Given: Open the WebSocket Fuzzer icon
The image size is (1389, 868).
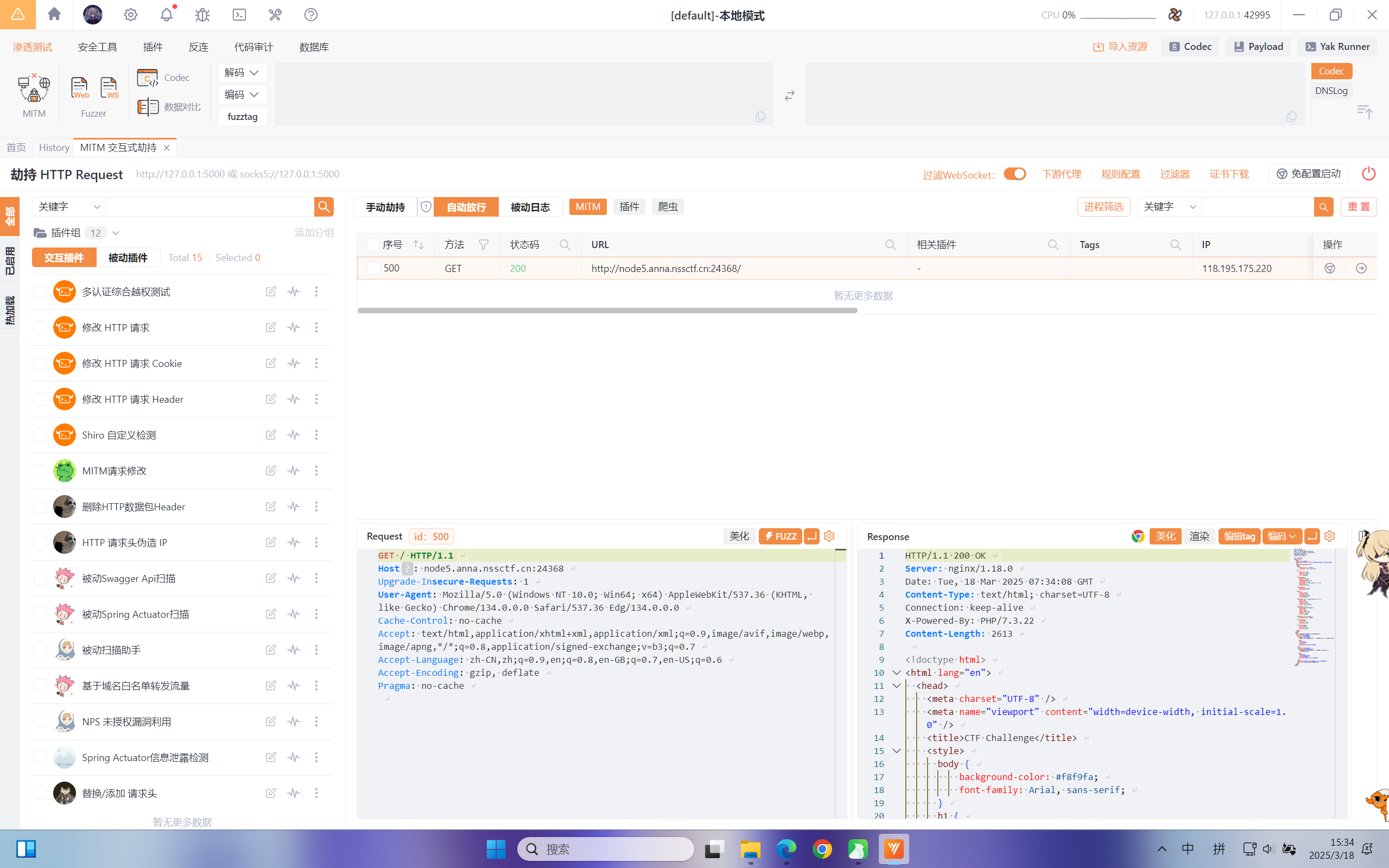Looking at the screenshot, I should 109,88.
